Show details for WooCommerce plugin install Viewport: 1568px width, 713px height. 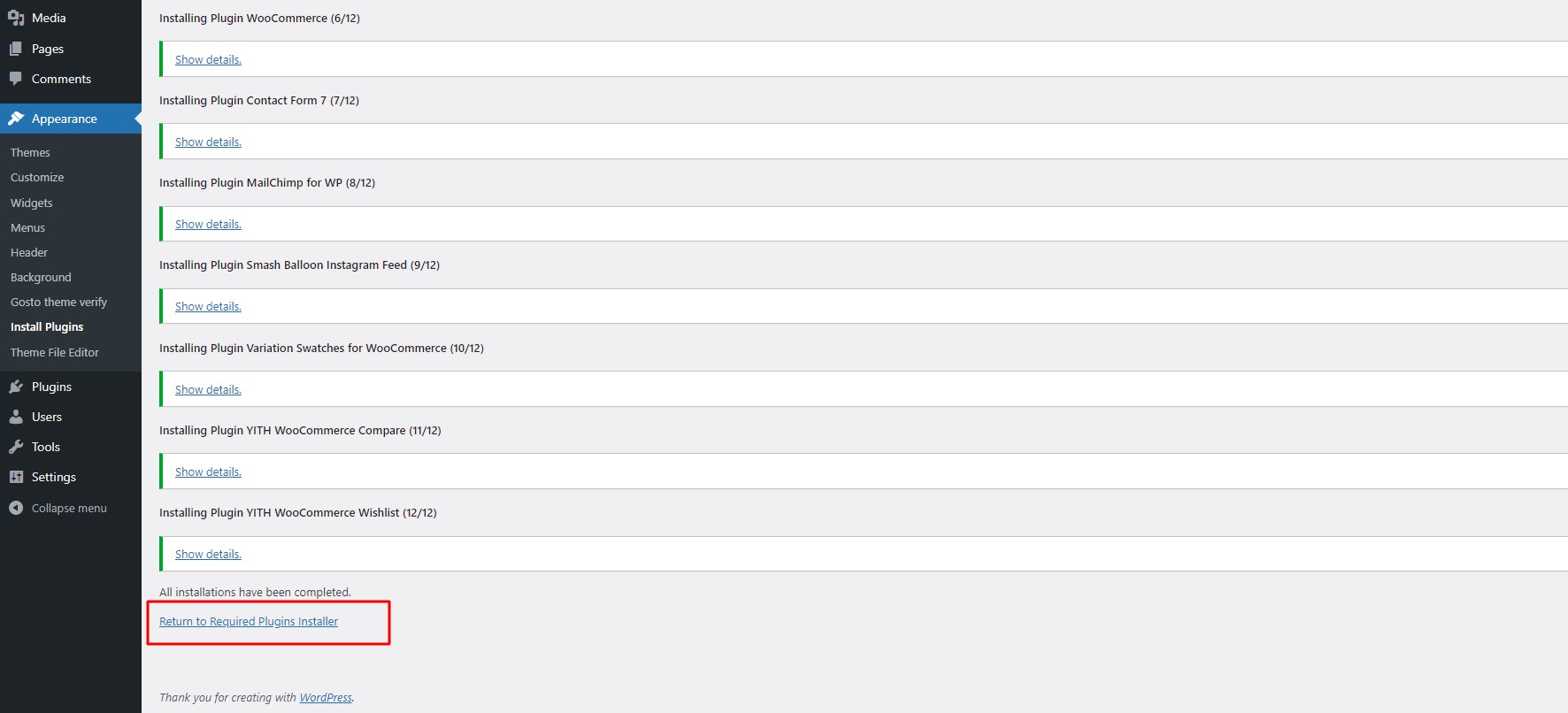[208, 59]
